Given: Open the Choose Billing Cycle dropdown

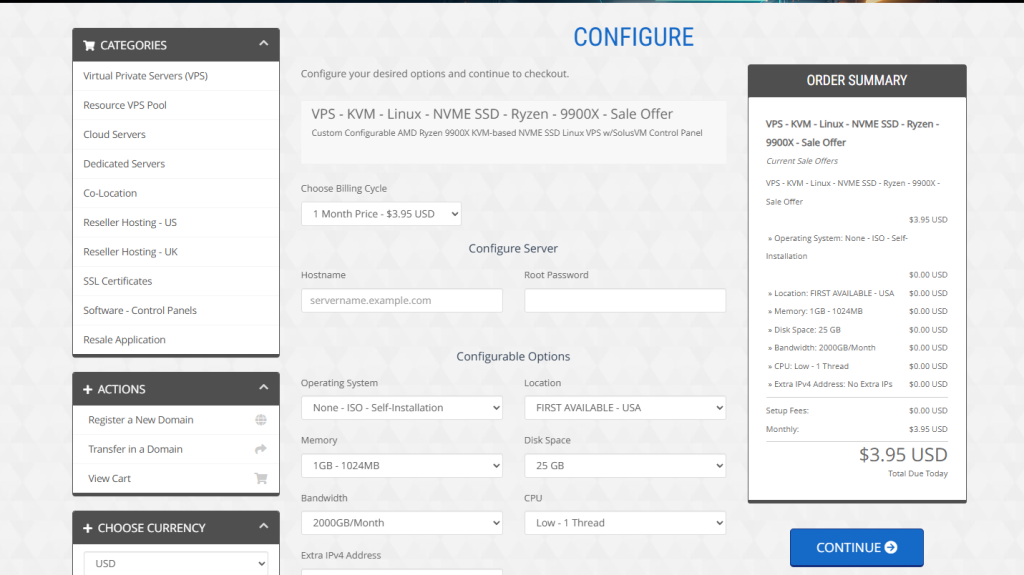Looking at the screenshot, I should 381,214.
